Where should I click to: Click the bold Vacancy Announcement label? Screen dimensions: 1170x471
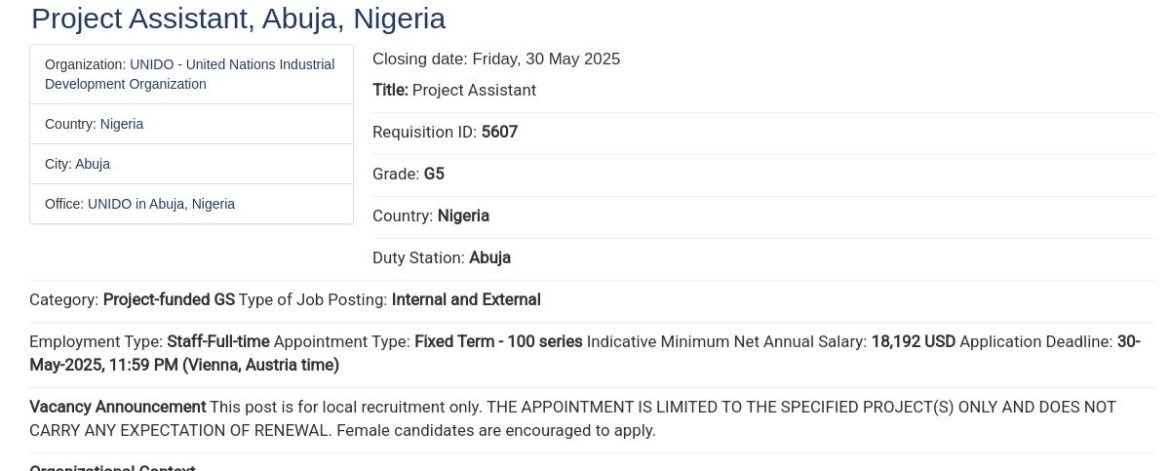point(117,407)
